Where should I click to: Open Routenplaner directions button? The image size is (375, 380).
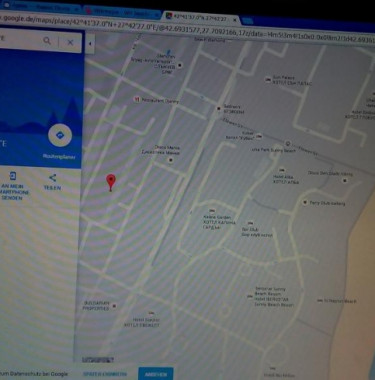(x=60, y=136)
